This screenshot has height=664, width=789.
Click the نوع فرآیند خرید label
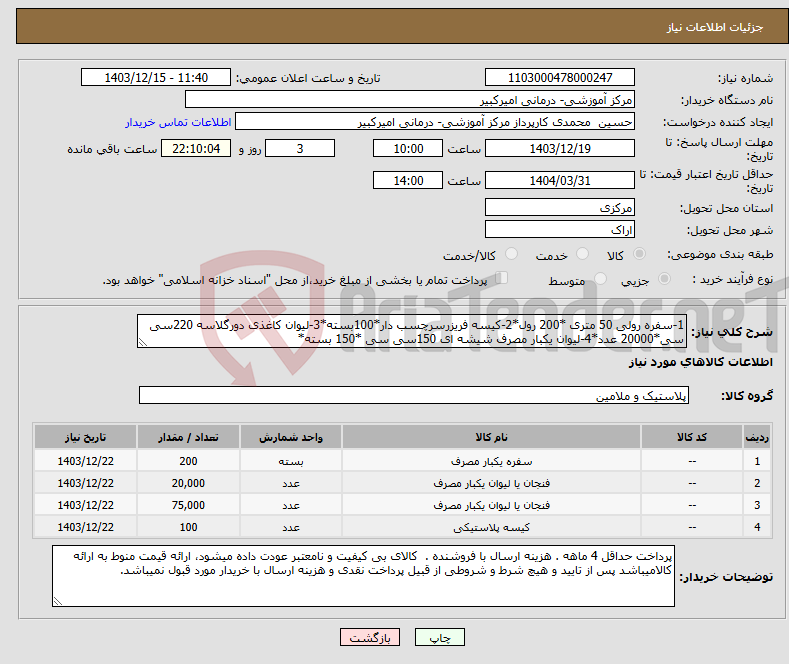(733, 279)
